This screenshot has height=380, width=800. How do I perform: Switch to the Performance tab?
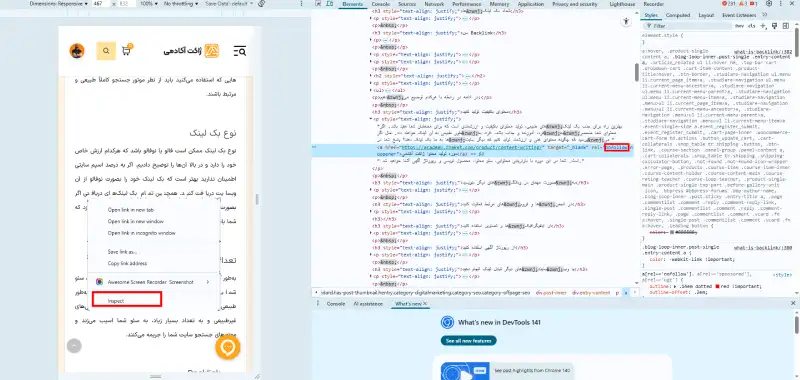click(466, 4)
